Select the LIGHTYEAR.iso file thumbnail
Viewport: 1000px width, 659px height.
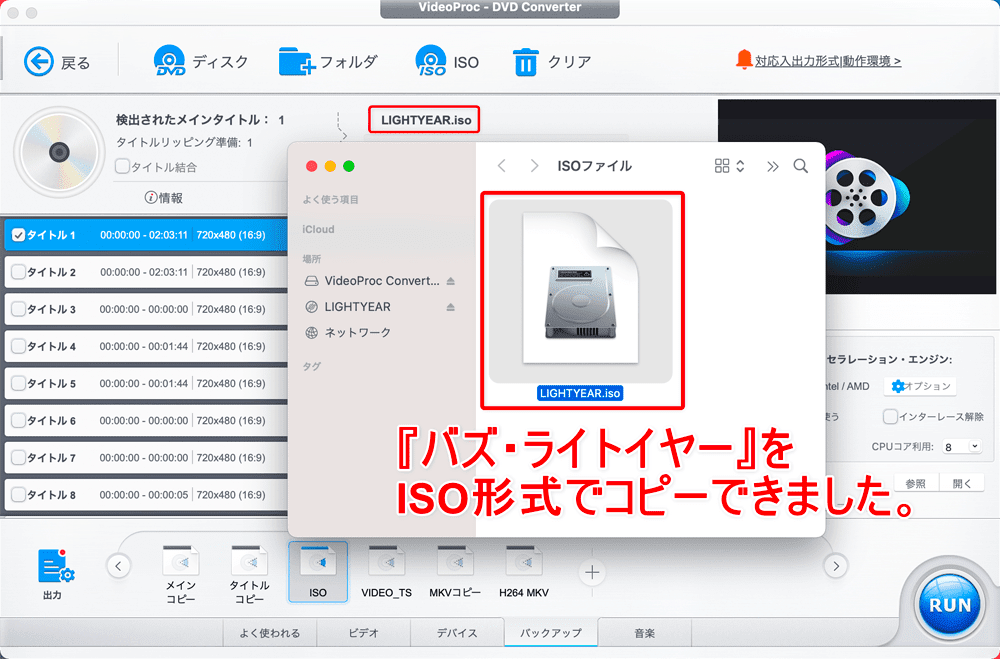point(581,291)
